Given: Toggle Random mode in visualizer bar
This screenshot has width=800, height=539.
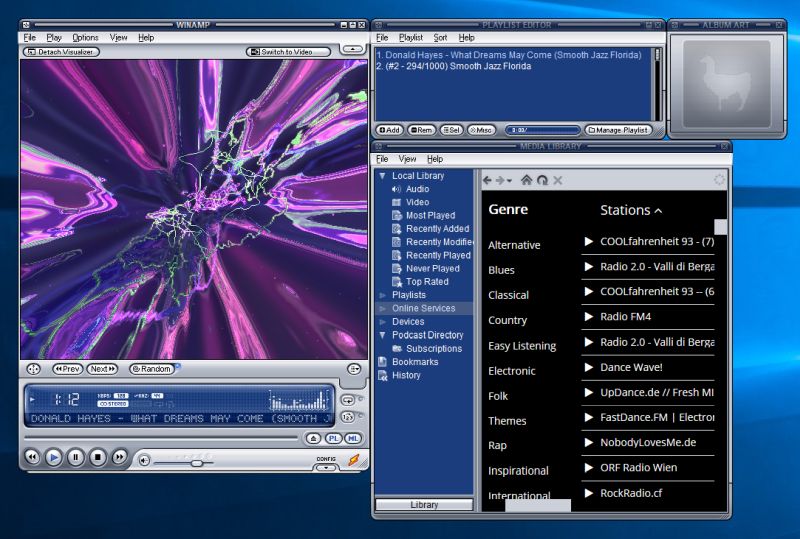Looking at the screenshot, I should [152, 369].
